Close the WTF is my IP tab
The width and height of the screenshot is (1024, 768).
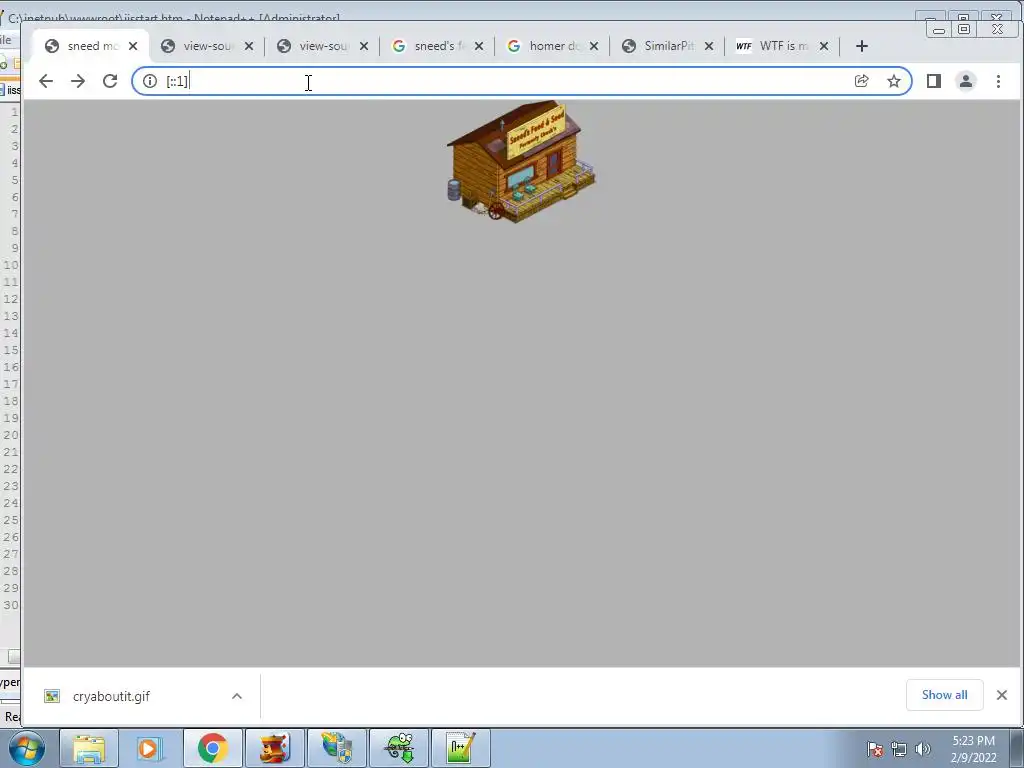click(824, 46)
